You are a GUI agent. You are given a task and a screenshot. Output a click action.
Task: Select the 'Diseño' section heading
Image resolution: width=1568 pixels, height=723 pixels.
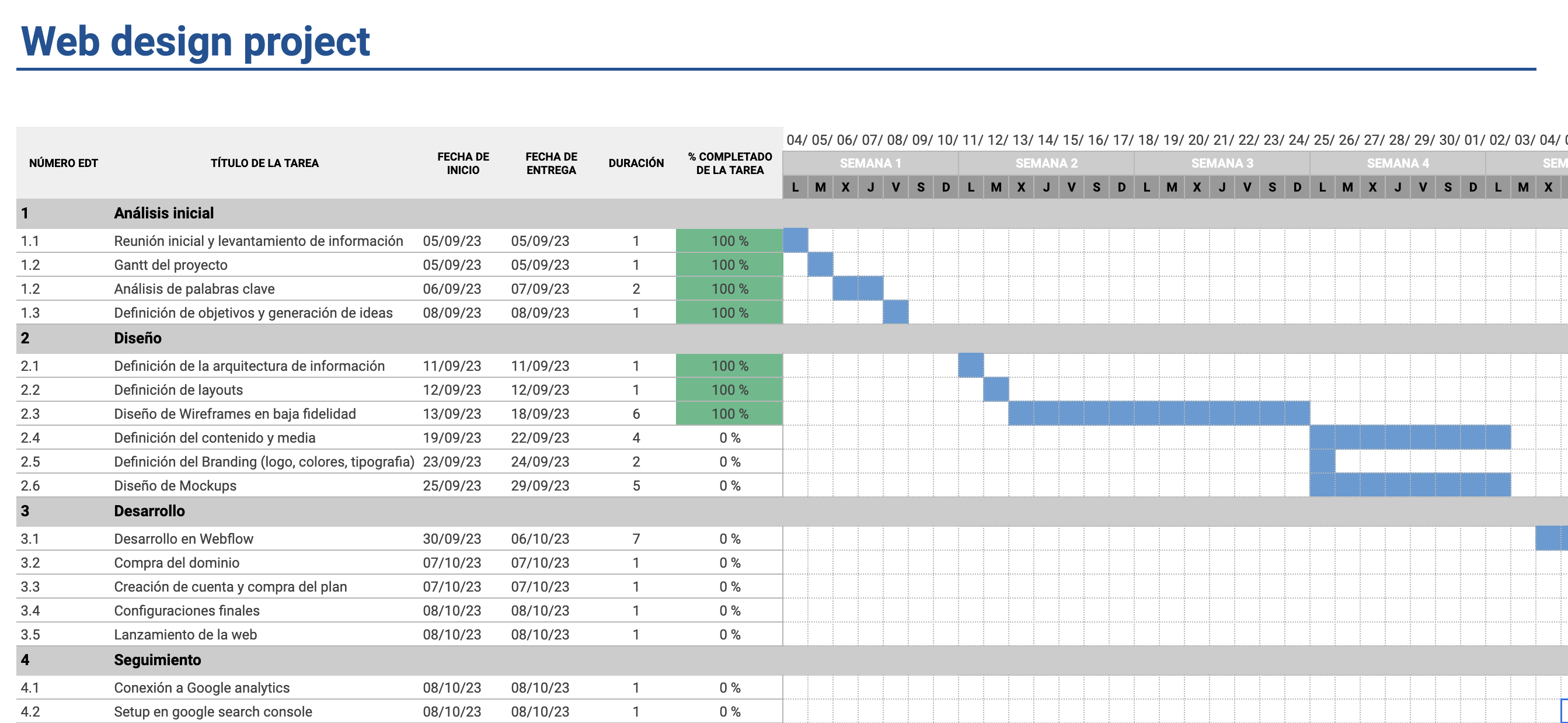tap(138, 338)
